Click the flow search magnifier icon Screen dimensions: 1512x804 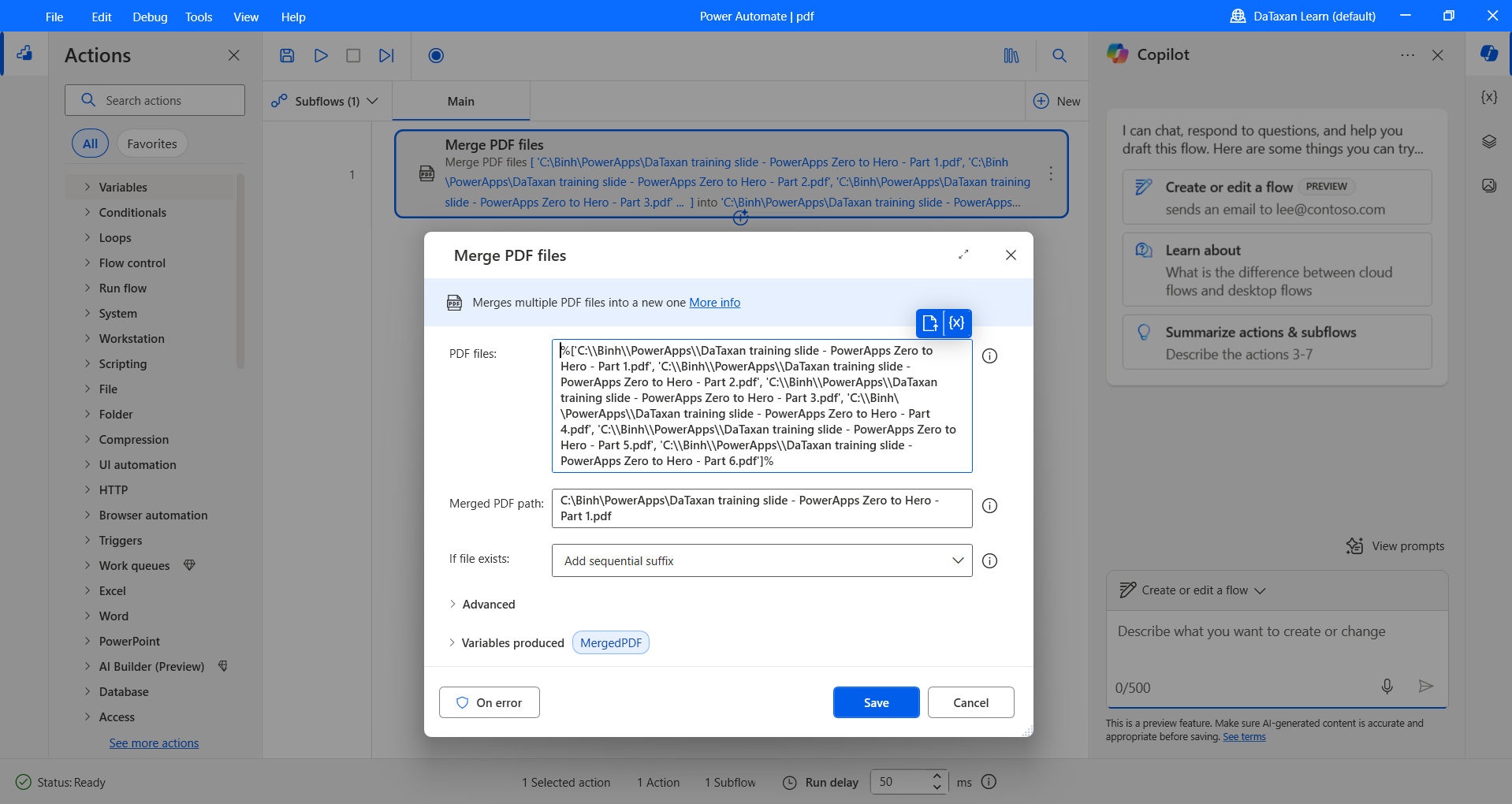(1060, 55)
